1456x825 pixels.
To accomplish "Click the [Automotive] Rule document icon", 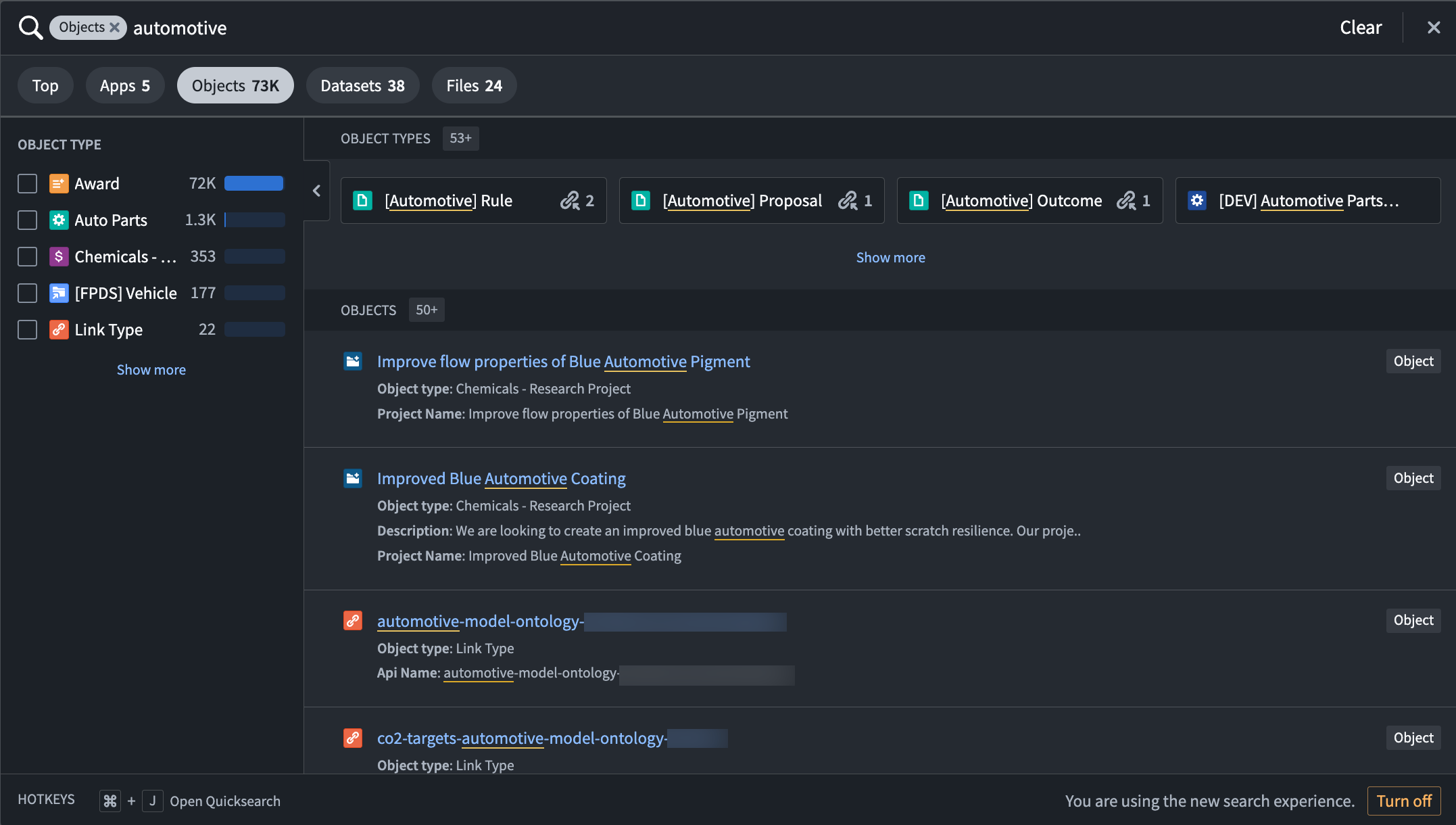I will pyautogui.click(x=362, y=199).
